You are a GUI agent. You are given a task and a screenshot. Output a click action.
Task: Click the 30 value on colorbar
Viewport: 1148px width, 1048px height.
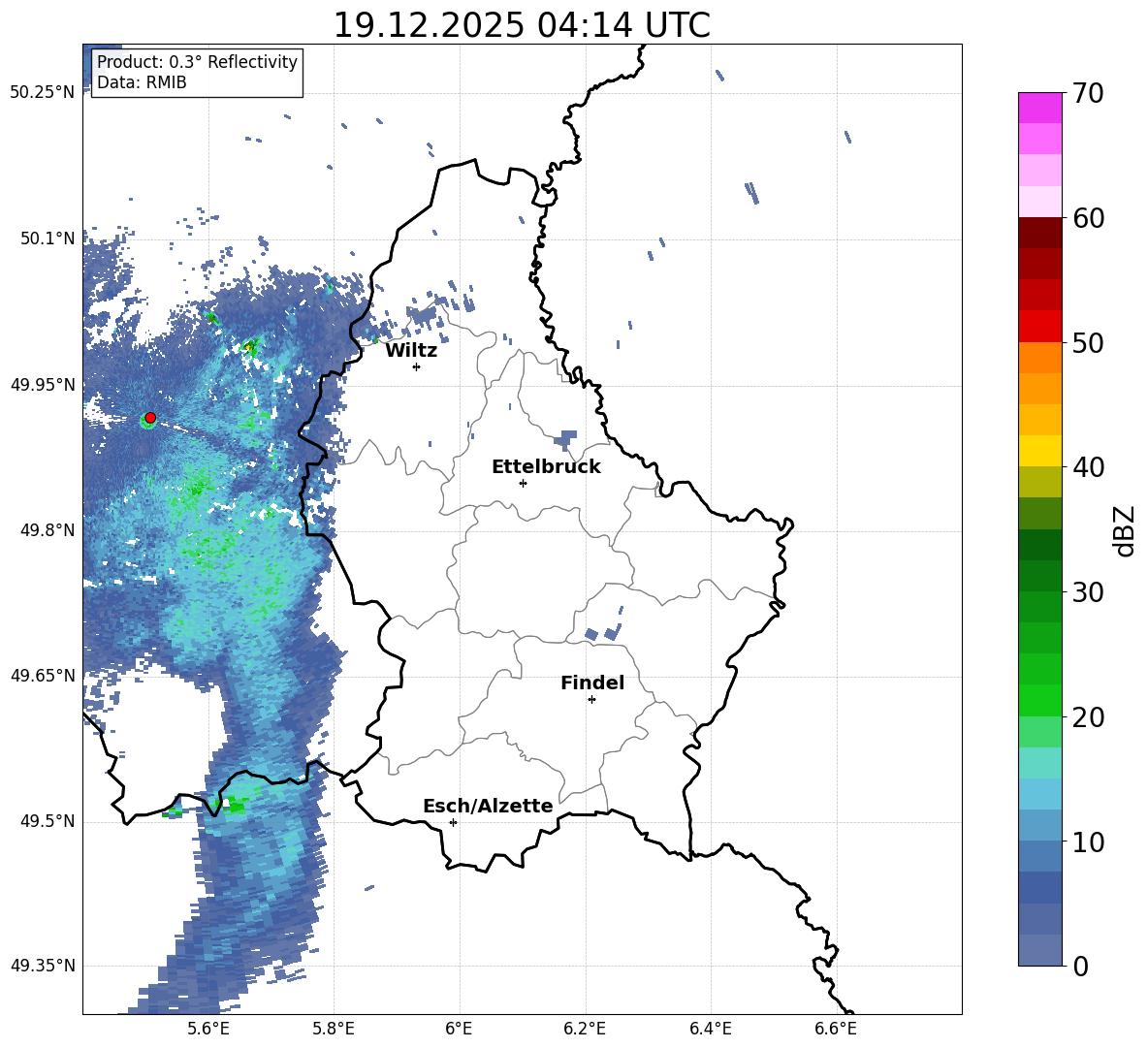tap(1089, 592)
